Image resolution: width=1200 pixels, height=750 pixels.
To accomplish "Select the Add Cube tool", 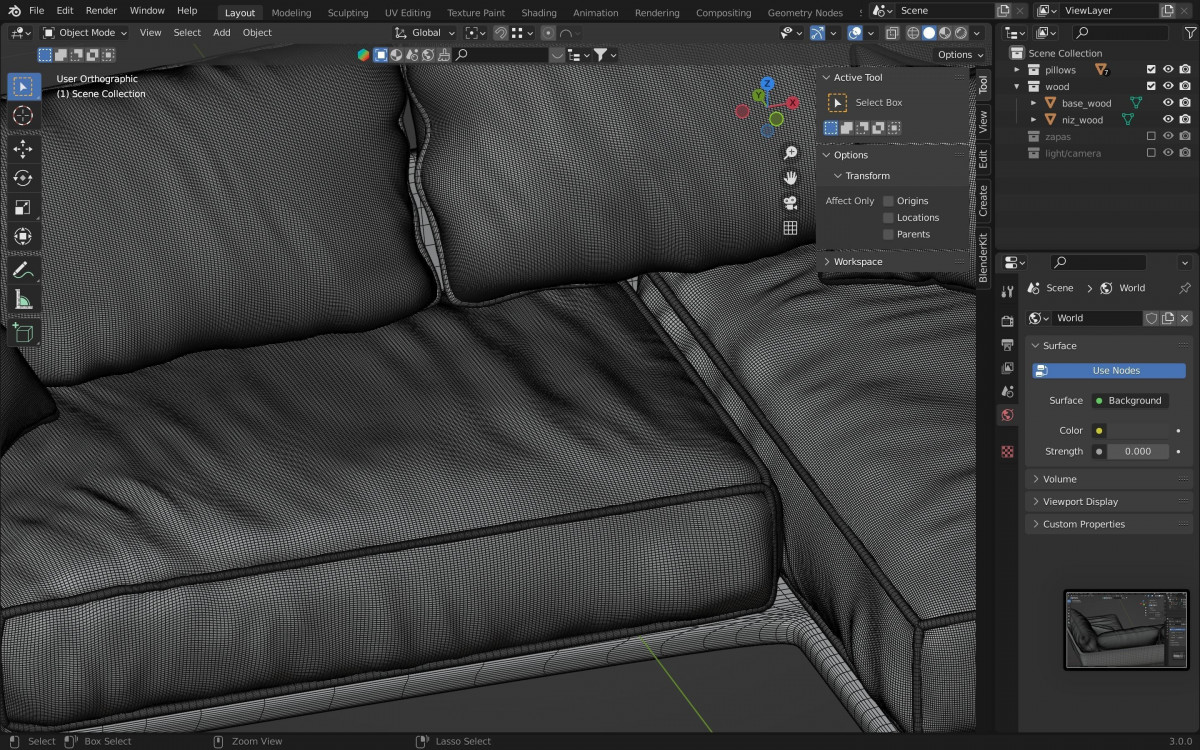I will (x=23, y=333).
